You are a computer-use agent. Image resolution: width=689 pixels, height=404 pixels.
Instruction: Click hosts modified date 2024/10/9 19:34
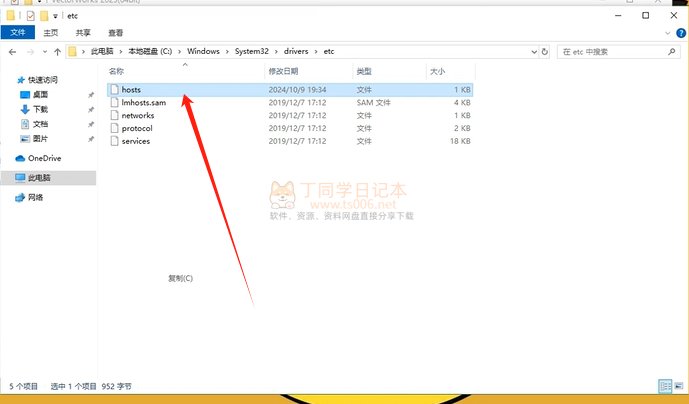coord(297,90)
